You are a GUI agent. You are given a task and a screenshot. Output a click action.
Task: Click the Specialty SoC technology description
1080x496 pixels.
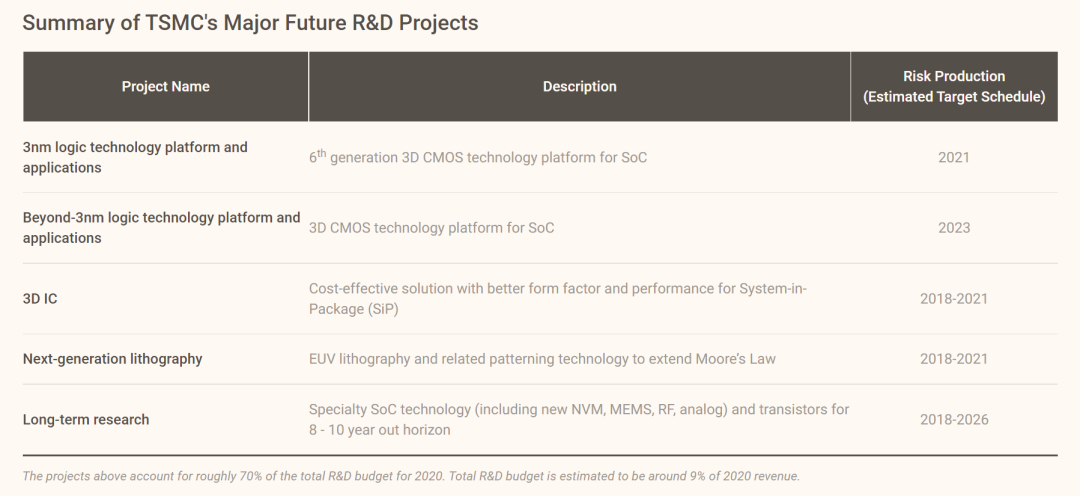[579, 420]
